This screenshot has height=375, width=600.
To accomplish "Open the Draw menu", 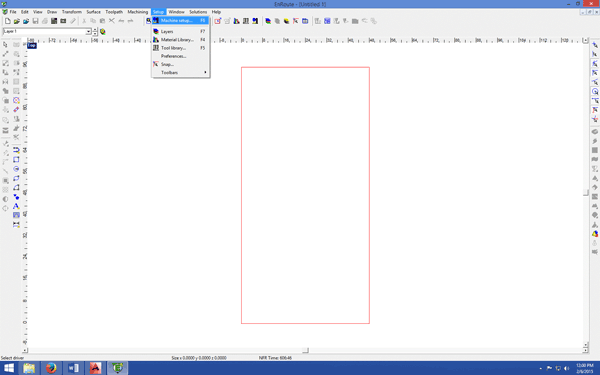I will pos(52,12).
